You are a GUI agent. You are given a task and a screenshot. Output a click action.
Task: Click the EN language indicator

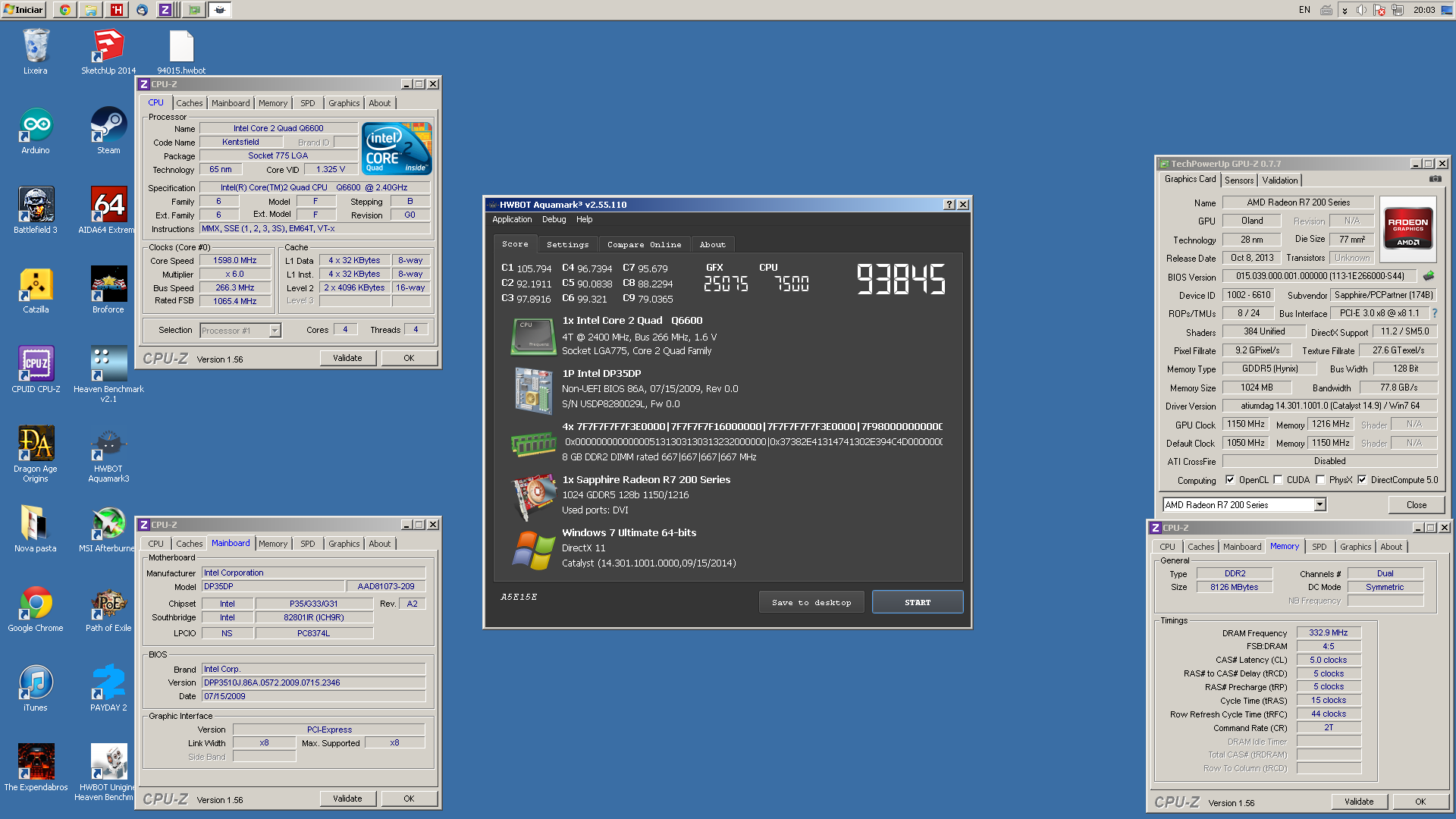tap(1304, 10)
